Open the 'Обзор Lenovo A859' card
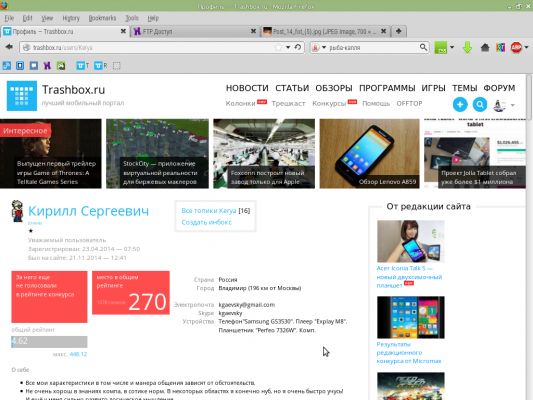The image size is (533, 400). click(369, 154)
